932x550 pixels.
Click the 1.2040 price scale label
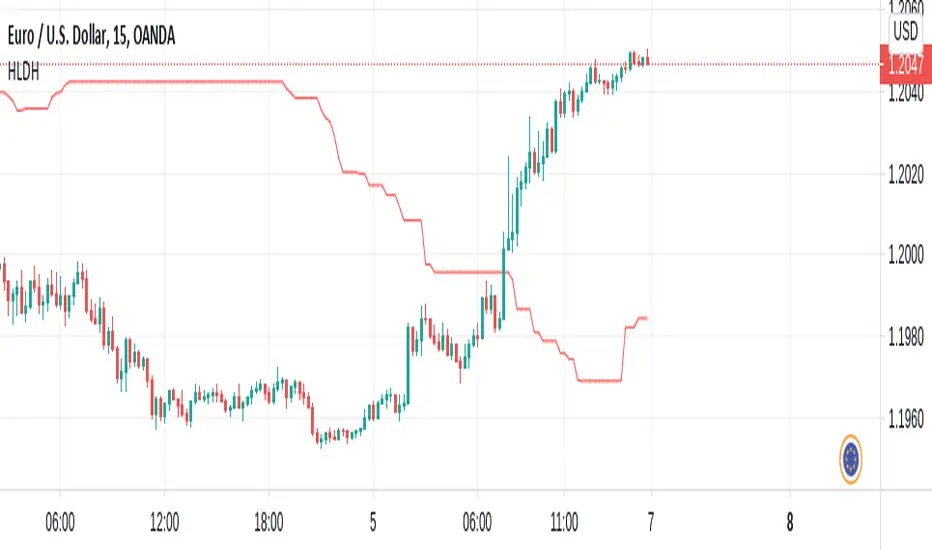pos(905,95)
